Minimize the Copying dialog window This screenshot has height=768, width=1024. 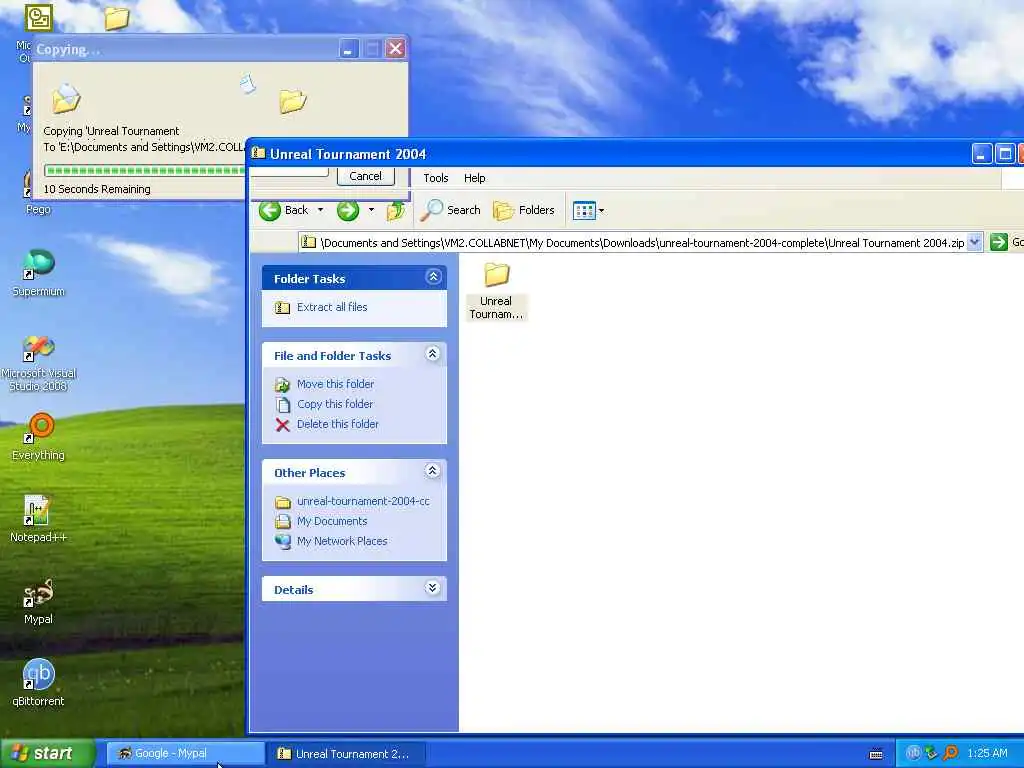349,48
